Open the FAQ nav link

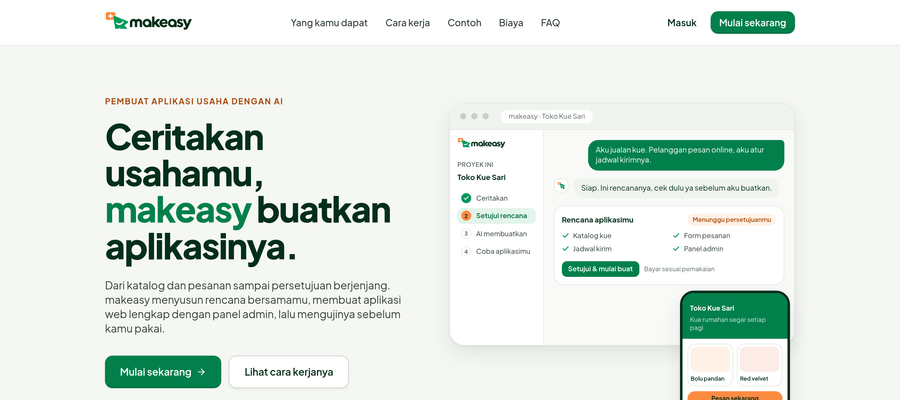point(550,23)
